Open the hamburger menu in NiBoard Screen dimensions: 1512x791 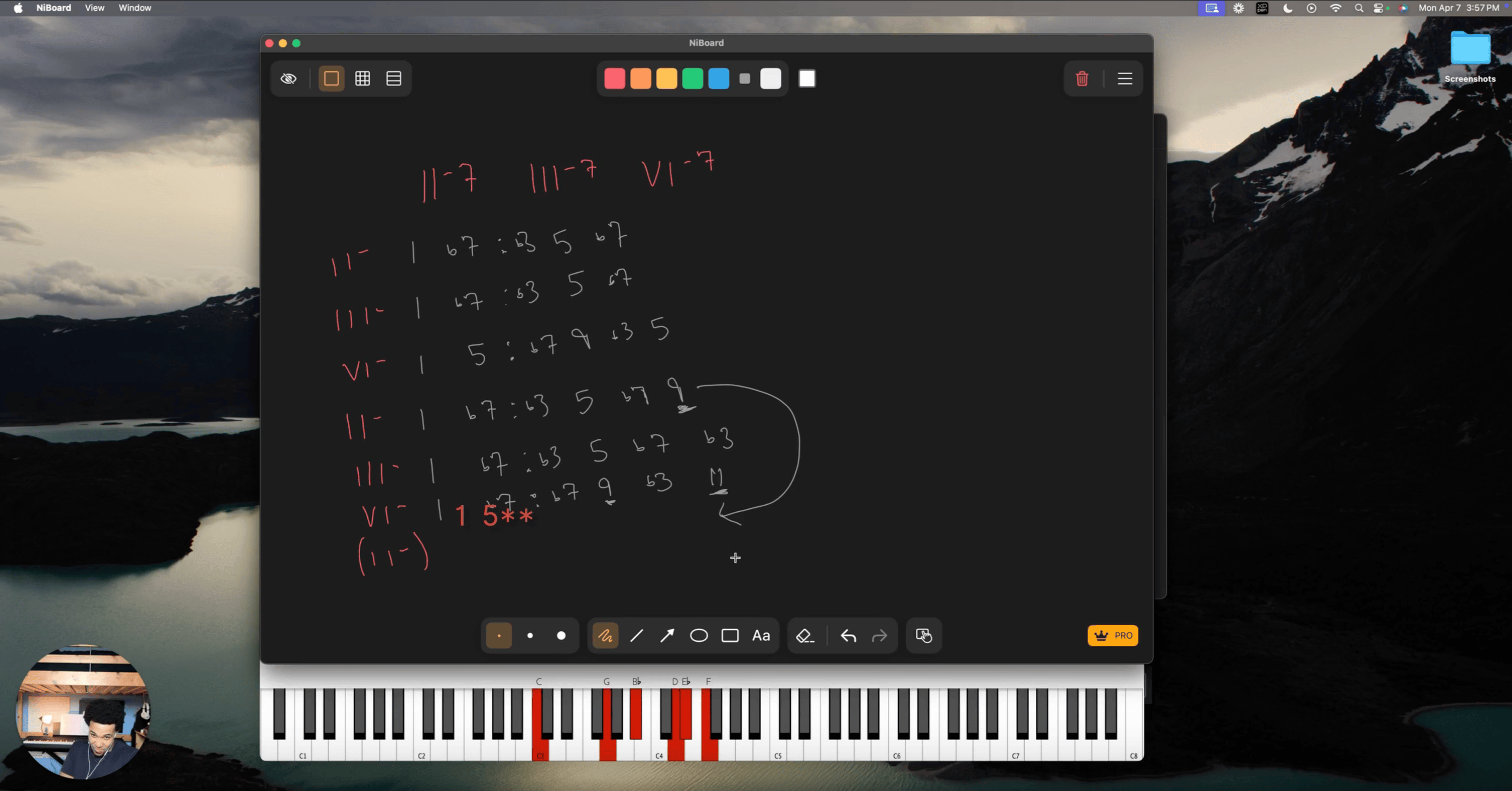(1124, 79)
